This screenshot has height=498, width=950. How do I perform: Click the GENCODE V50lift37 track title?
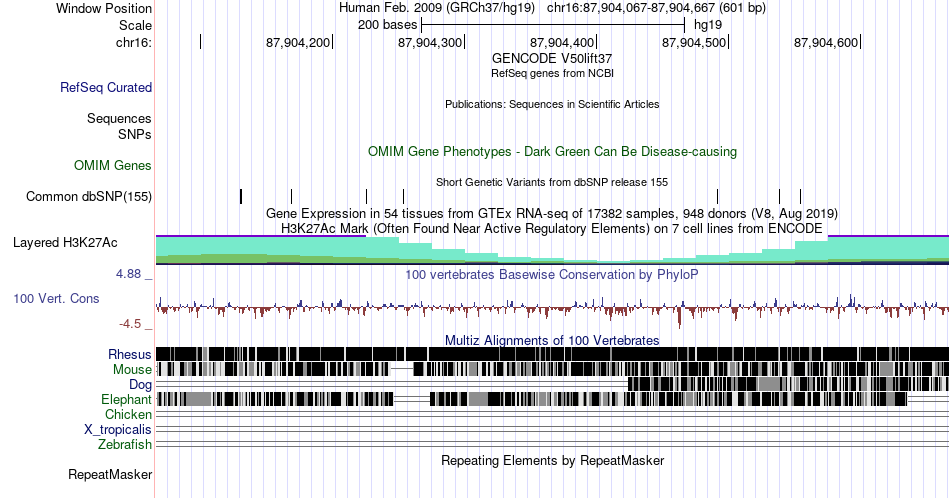[552, 59]
